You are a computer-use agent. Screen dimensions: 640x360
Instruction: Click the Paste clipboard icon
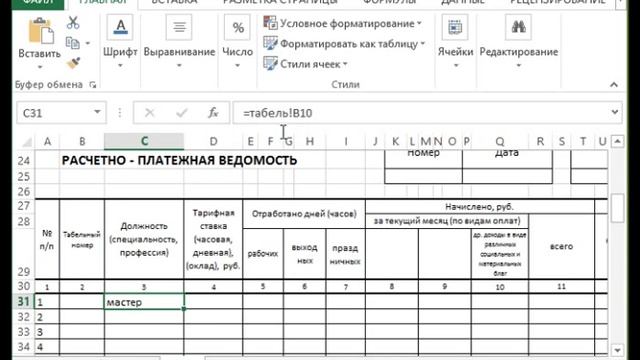coord(40,31)
